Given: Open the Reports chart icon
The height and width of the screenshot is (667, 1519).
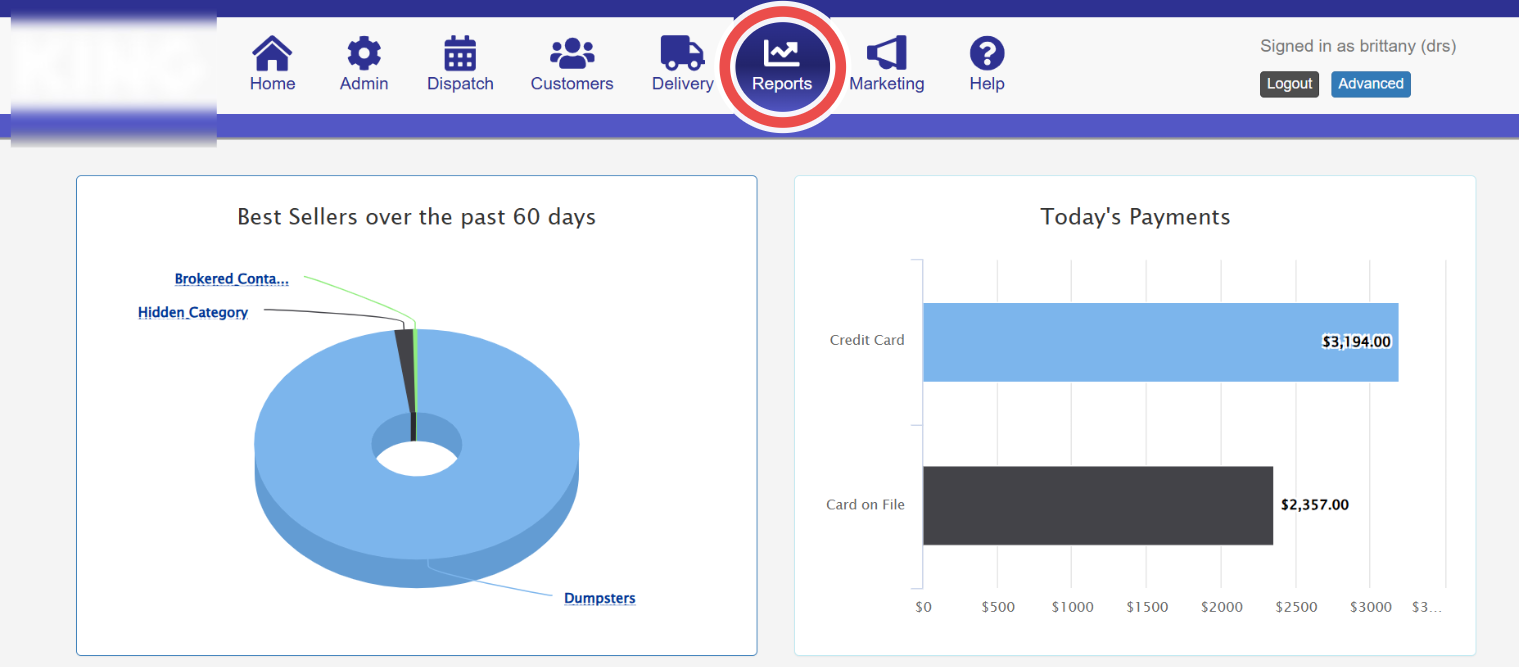Looking at the screenshot, I should [781, 52].
